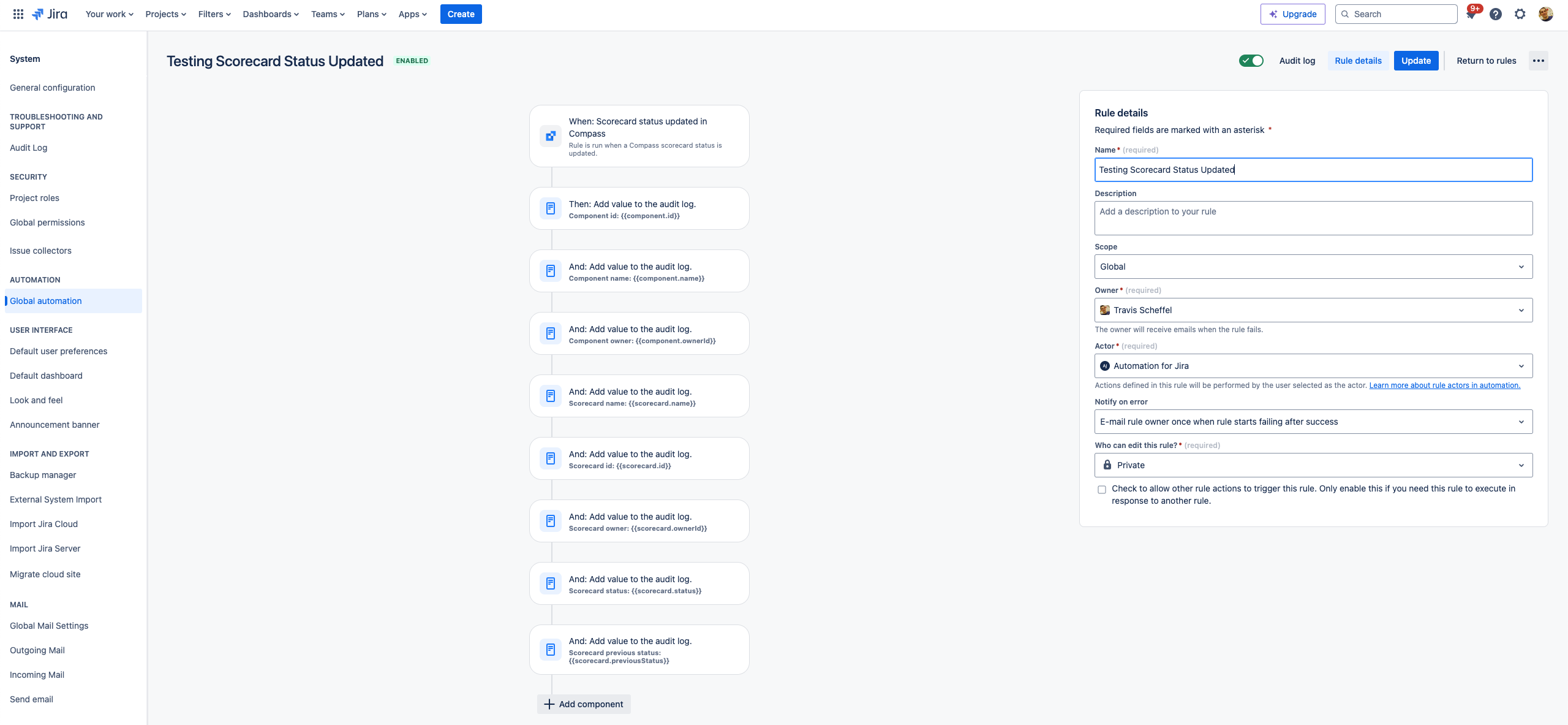Image resolution: width=1568 pixels, height=725 pixels.
Task: Click the Search box
Action: pos(1396,14)
